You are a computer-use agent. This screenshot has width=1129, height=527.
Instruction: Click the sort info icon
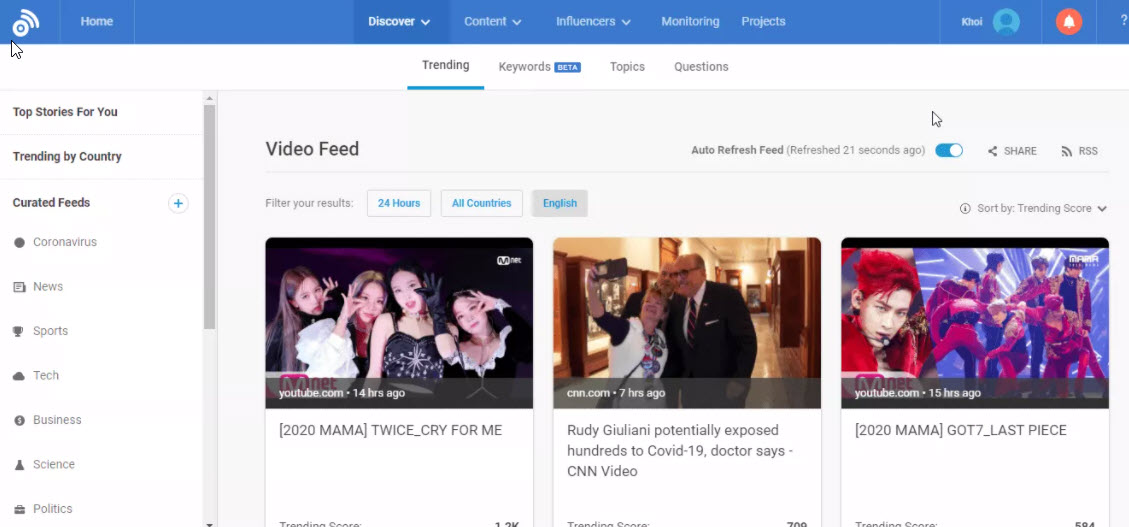pyautogui.click(x=965, y=208)
